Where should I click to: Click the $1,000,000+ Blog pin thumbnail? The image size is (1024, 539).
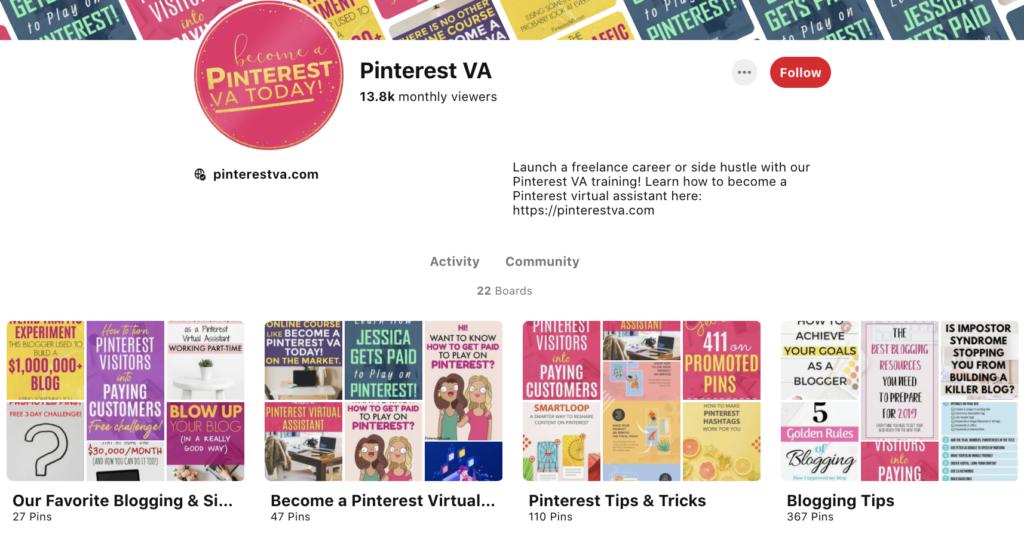click(46, 360)
